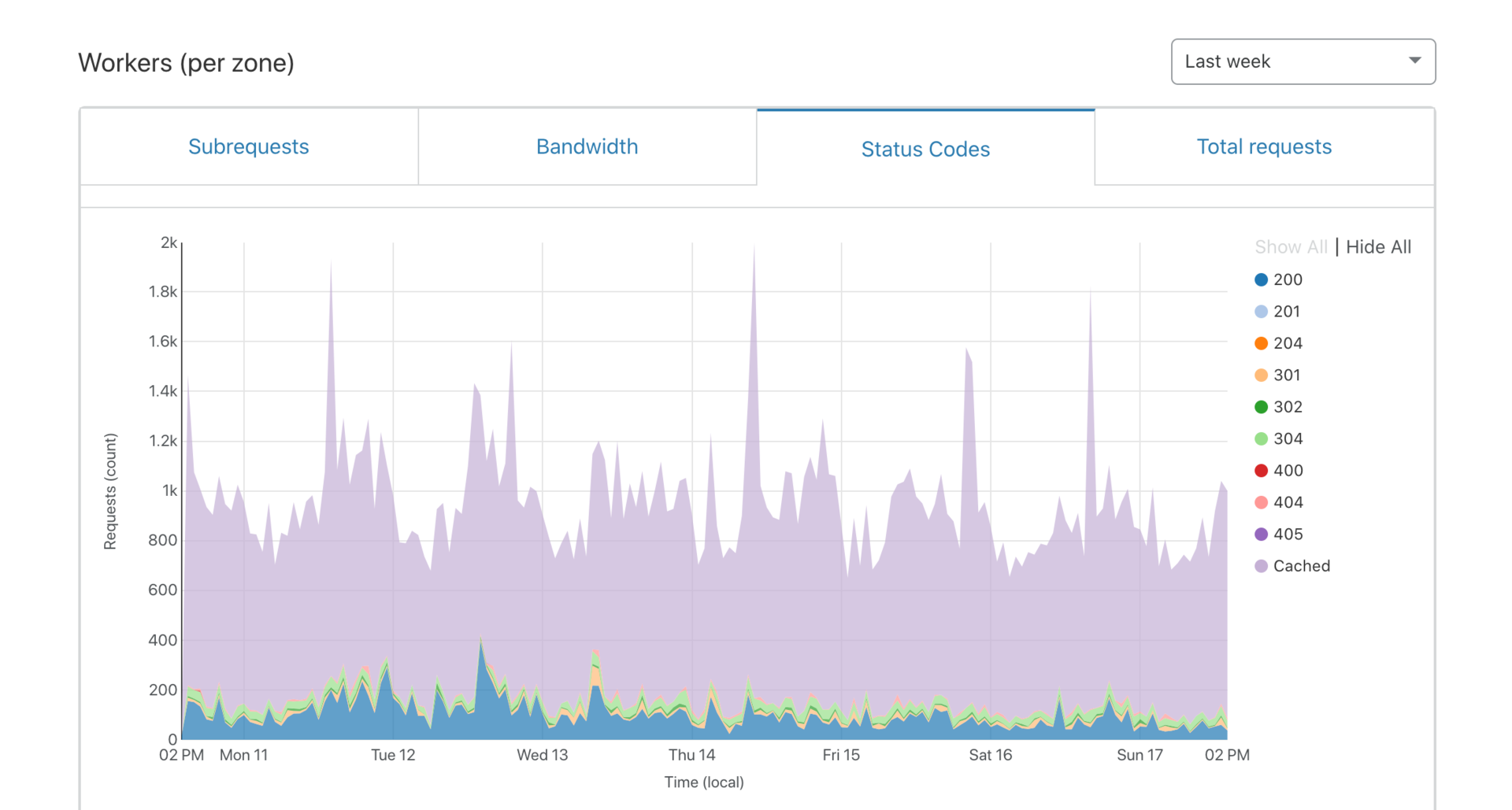Click the Show All link
1512x810 pixels.
pyautogui.click(x=1290, y=246)
